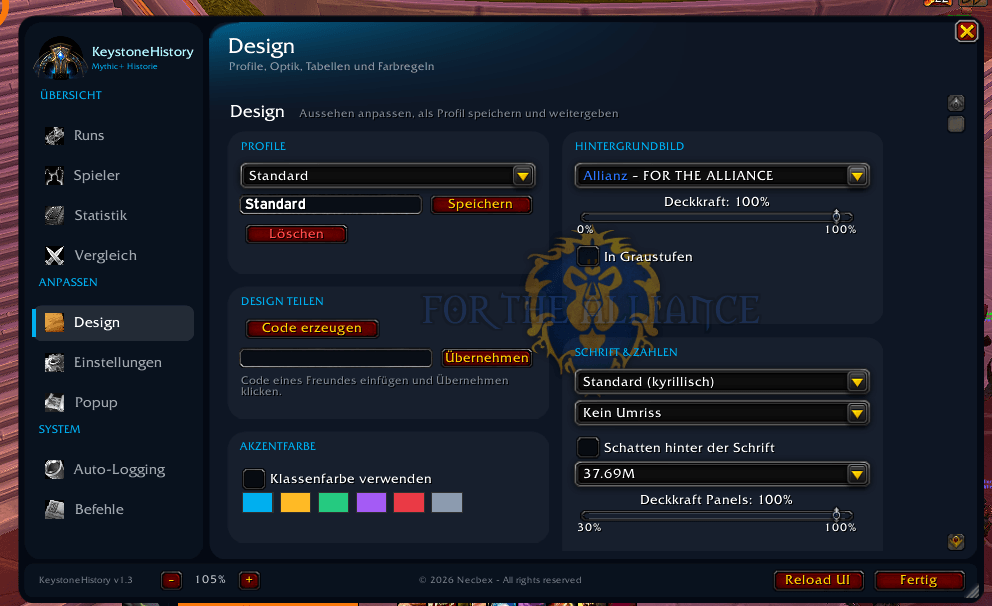Show the Befehle page
Viewport: 992px width, 606px height.
click(114, 509)
